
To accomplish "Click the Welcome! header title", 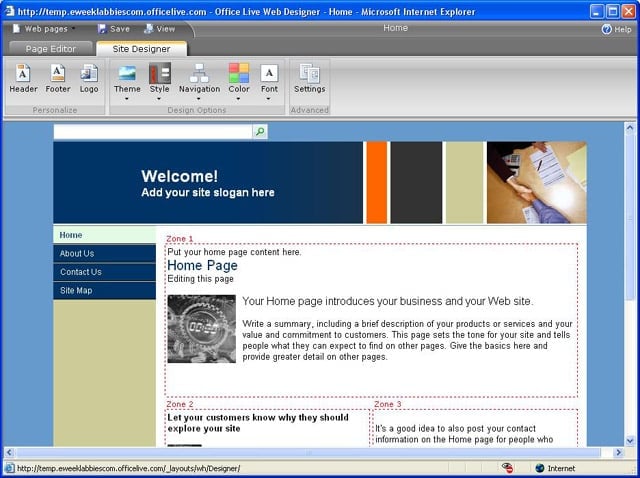I will click(180, 176).
